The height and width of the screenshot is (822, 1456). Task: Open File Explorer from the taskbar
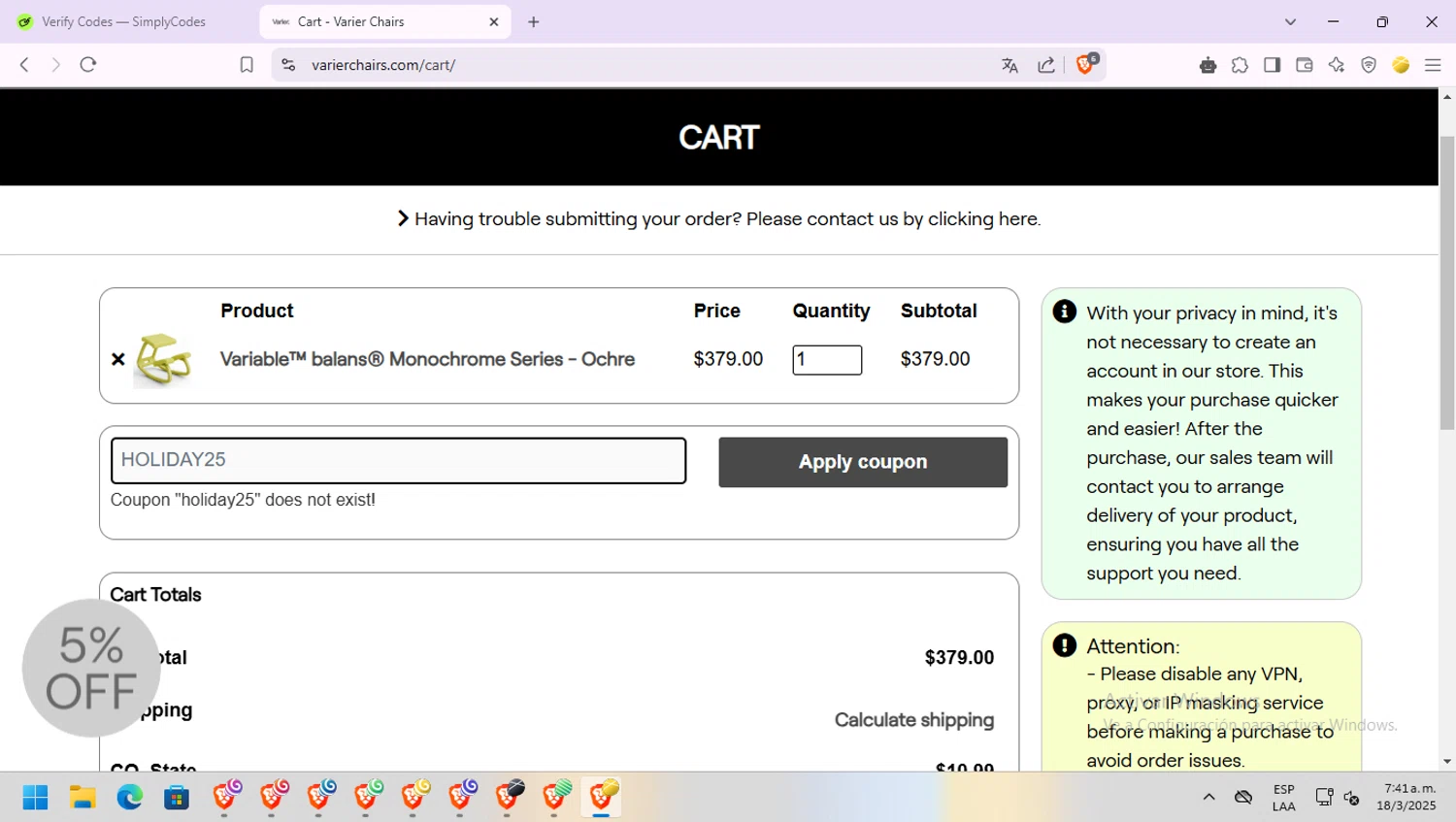pyautogui.click(x=83, y=797)
